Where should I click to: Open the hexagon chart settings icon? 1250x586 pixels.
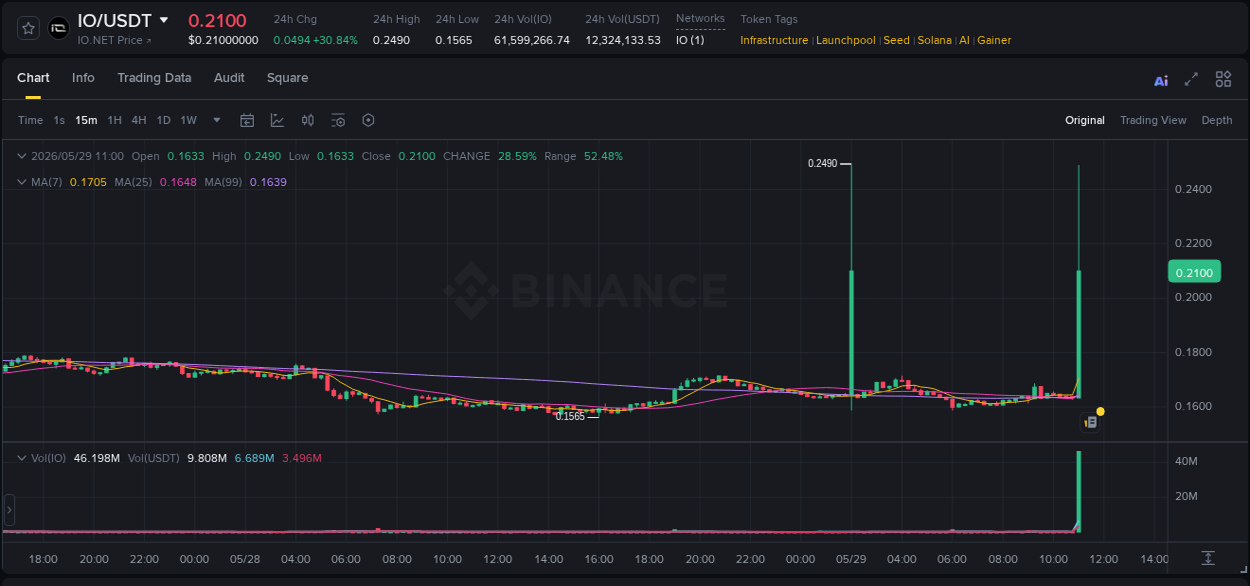pyautogui.click(x=368, y=120)
